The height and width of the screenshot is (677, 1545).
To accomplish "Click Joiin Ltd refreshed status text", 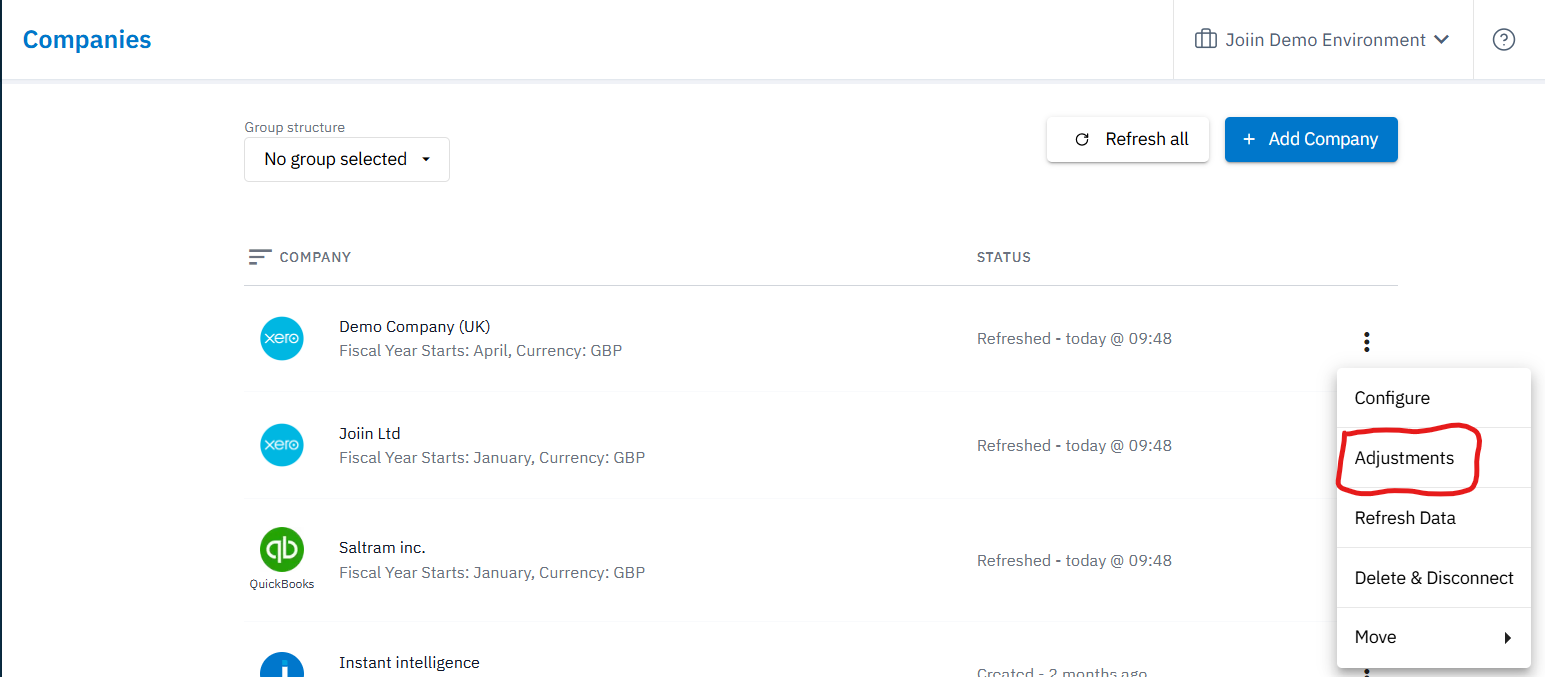I will [x=1074, y=446].
